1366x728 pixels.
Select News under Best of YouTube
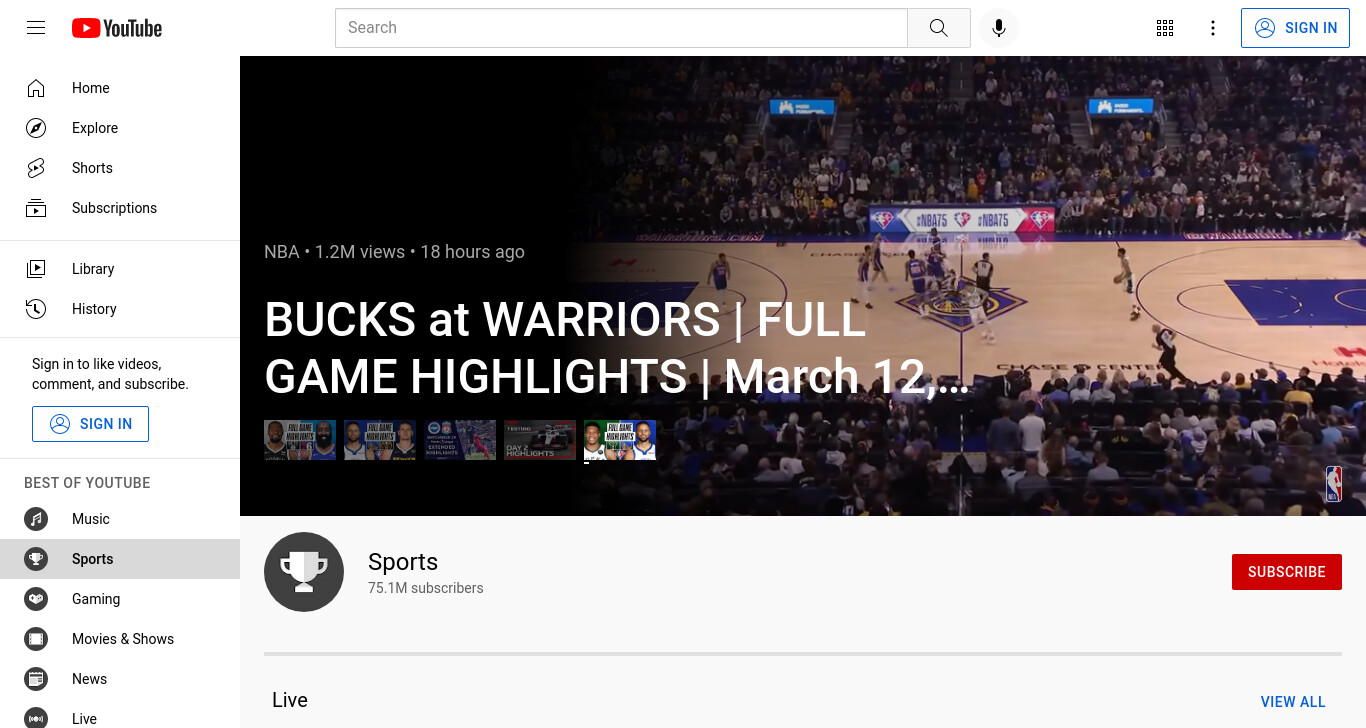(x=120, y=679)
